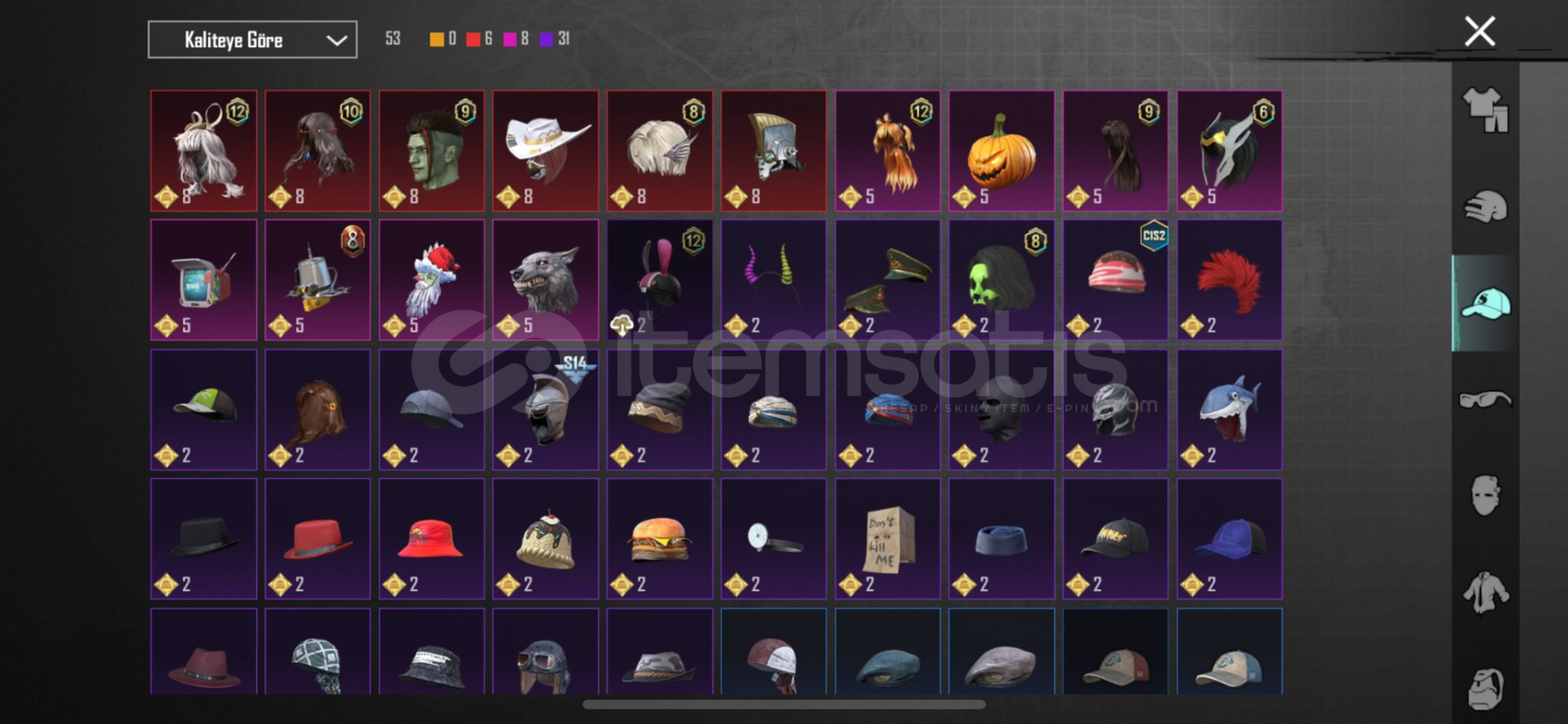
Task: Select the cap headwear category tab
Action: click(1486, 304)
